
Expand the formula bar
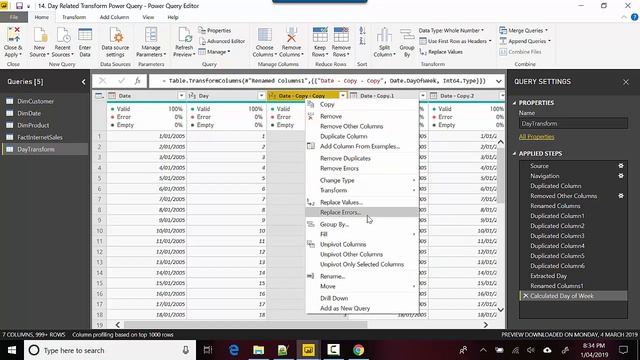pyautogui.click(x=498, y=81)
